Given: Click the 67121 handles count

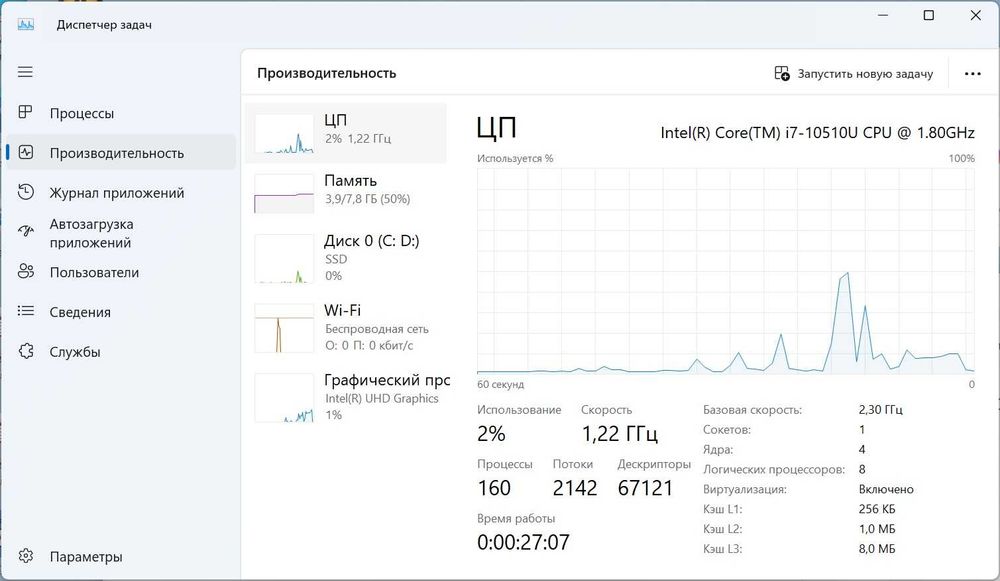Looking at the screenshot, I should [645, 488].
